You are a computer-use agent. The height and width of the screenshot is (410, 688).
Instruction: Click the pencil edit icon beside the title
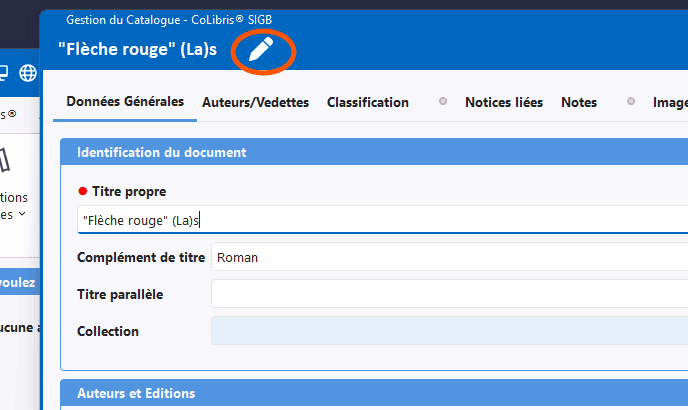click(x=261, y=50)
